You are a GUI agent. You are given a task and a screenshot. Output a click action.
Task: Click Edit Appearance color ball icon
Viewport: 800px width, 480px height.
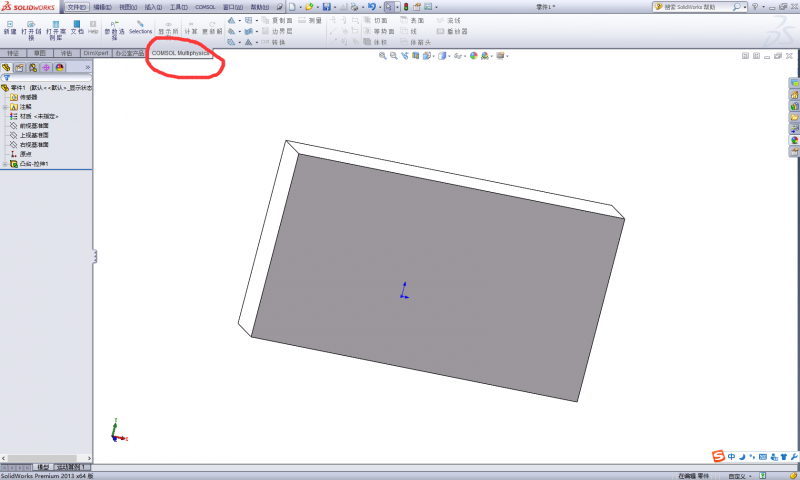coord(473,56)
